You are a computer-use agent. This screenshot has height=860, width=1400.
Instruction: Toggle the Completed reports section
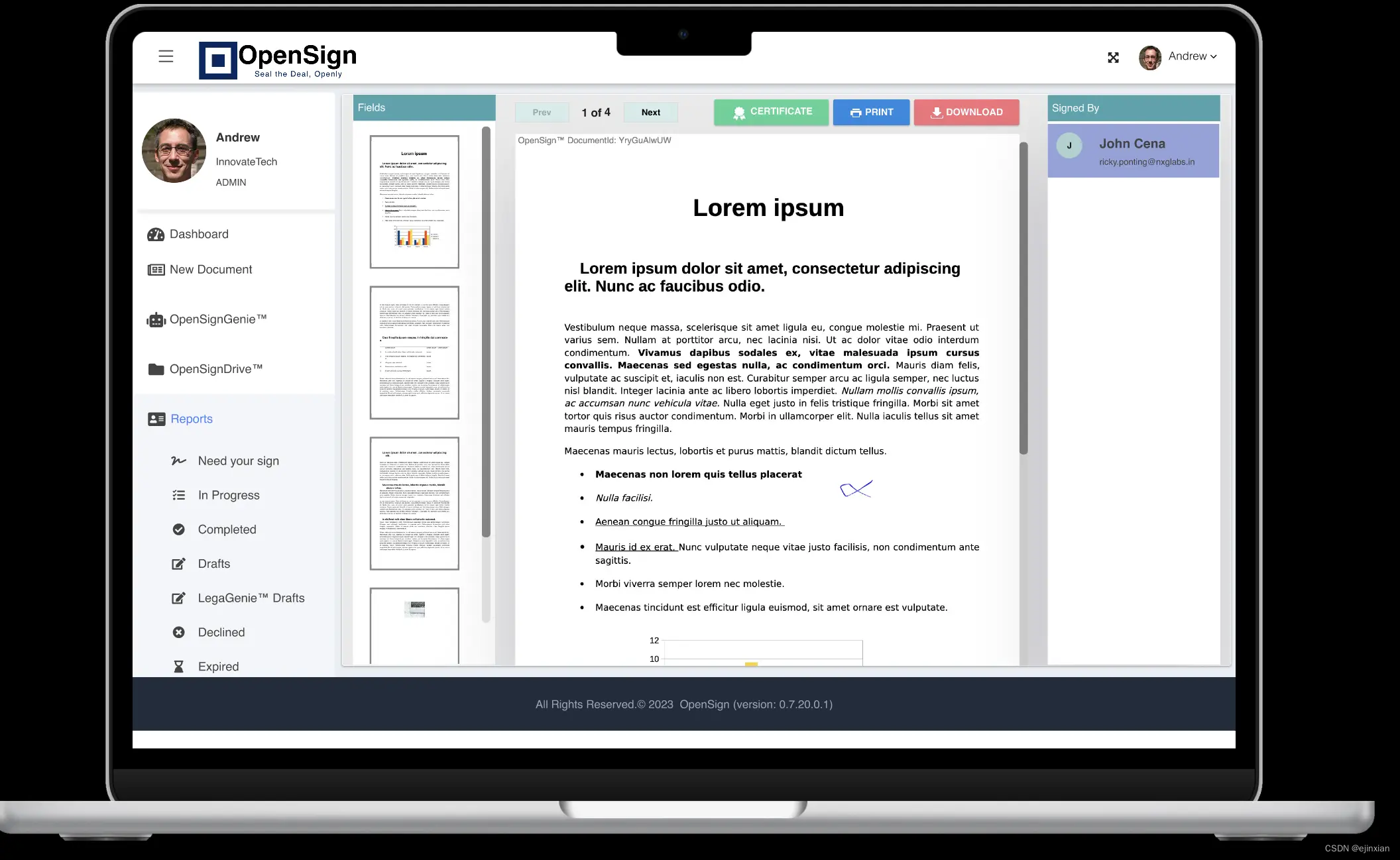pos(227,529)
